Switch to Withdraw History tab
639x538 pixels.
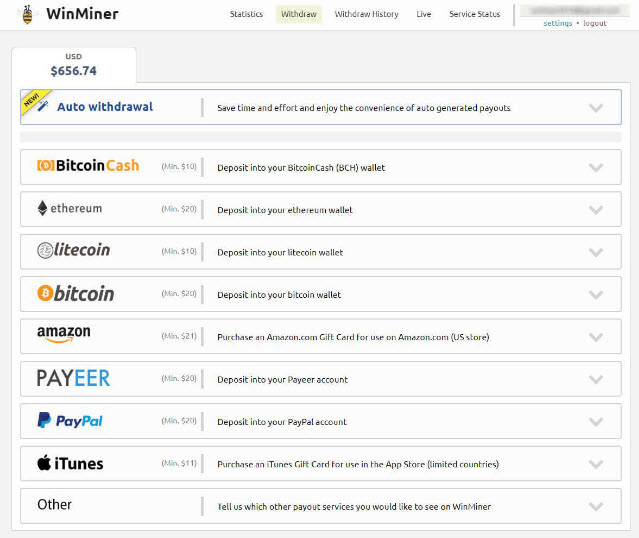tap(366, 14)
